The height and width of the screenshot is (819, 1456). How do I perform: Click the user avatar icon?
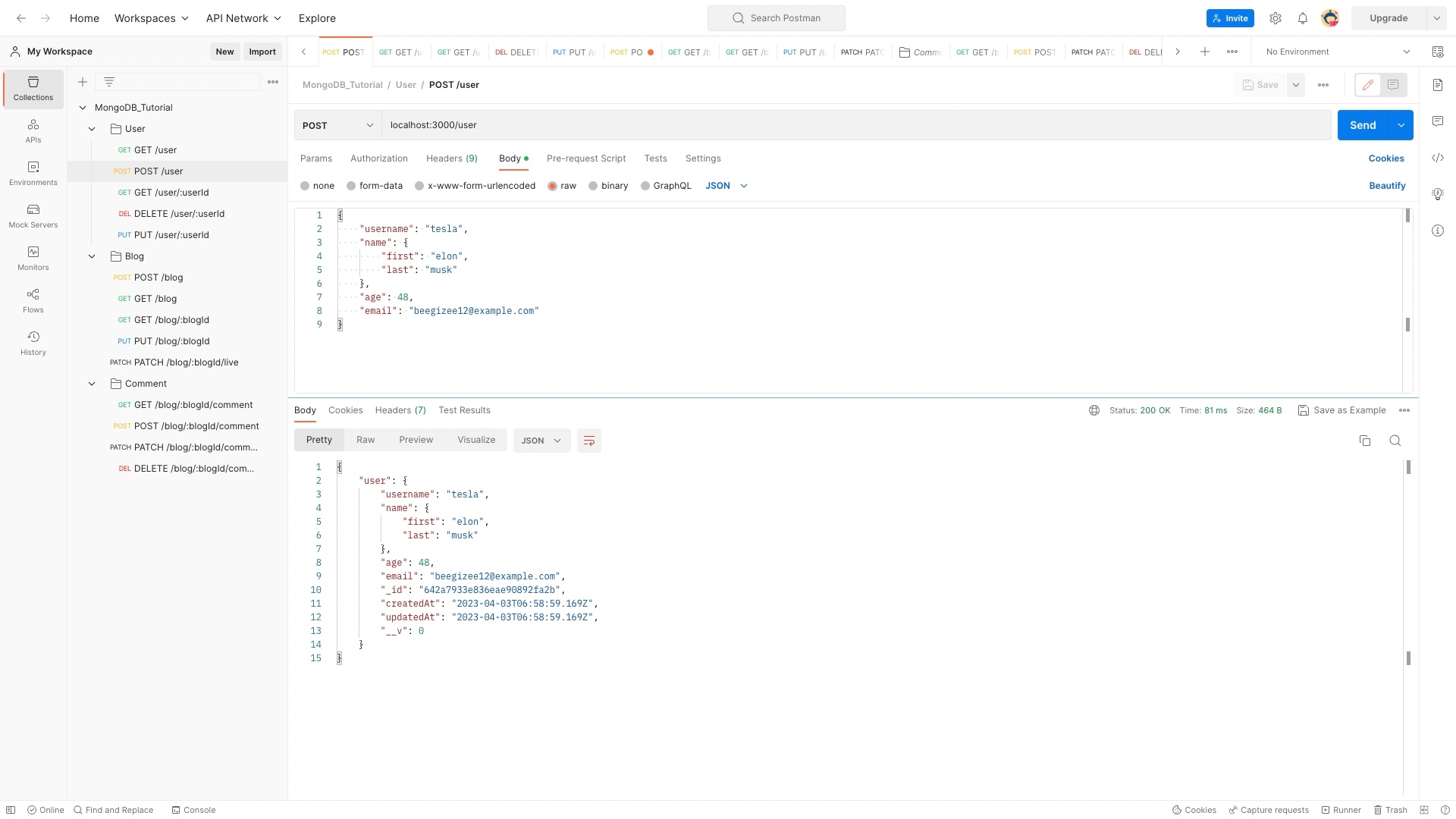(x=1330, y=18)
